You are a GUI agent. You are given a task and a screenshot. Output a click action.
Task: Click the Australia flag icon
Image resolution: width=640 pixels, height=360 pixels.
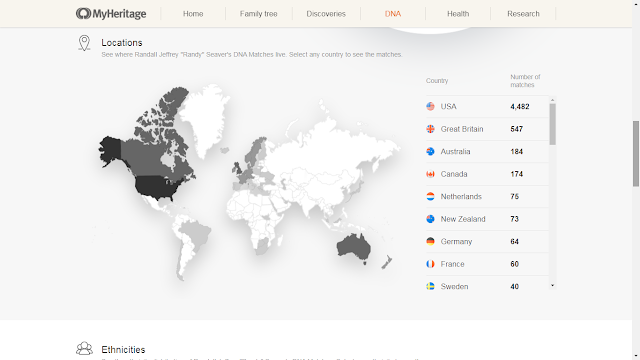click(430, 151)
